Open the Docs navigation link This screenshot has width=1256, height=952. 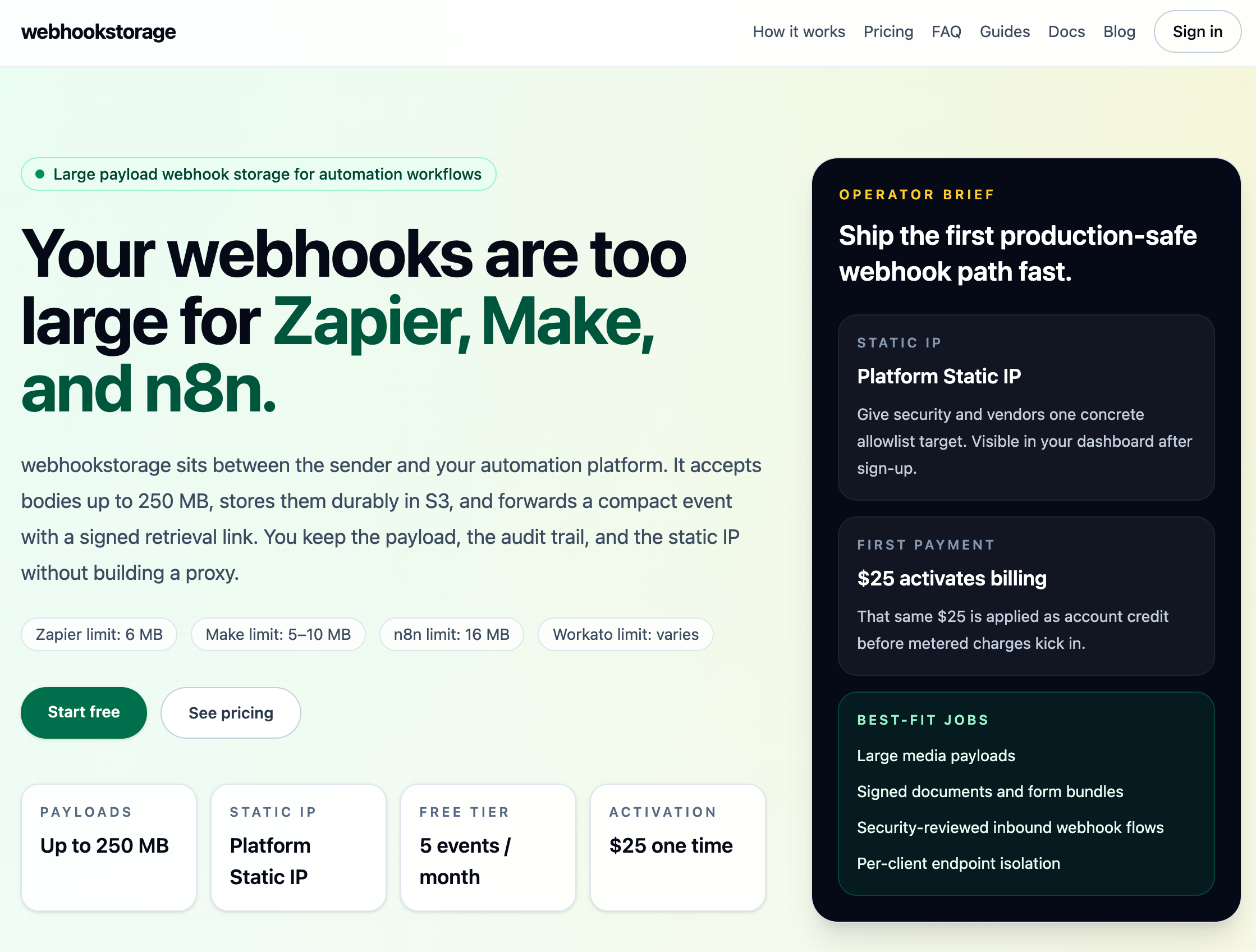(1066, 32)
